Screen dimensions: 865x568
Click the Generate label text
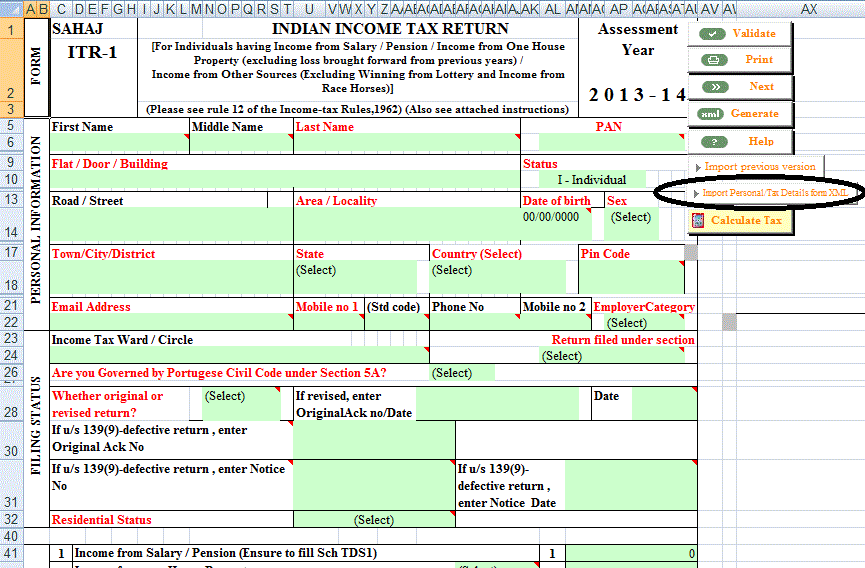point(755,113)
